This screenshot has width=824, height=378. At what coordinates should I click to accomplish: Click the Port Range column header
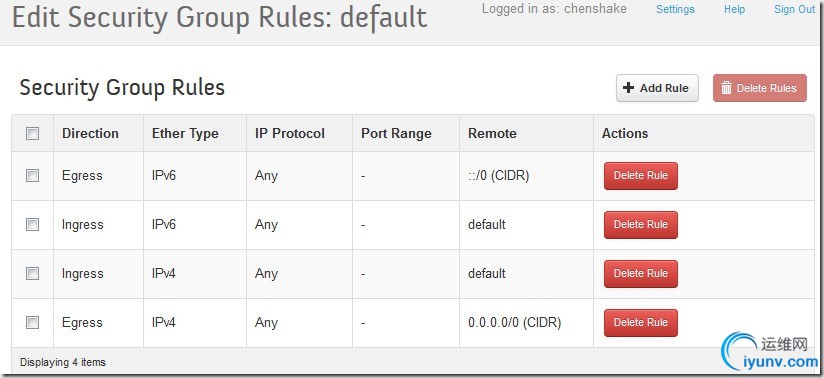point(396,134)
